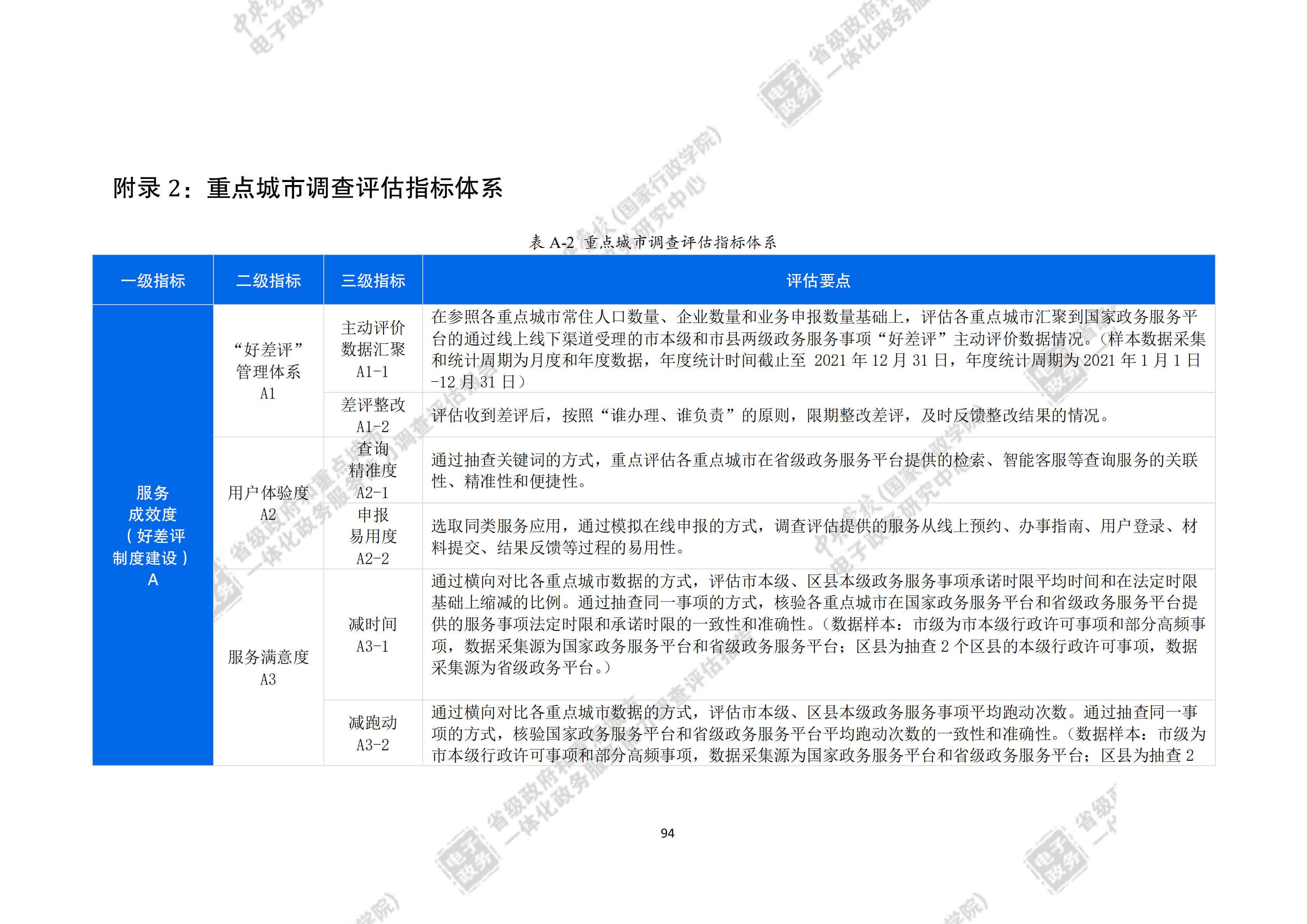Select the 服务成效度 A blue cell

153,536
